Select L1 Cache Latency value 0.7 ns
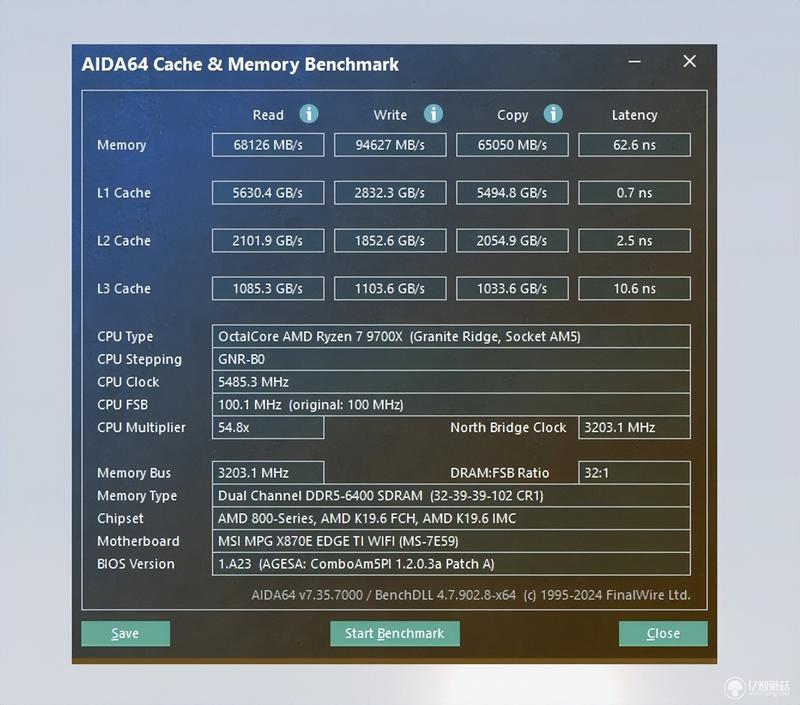 (x=634, y=193)
